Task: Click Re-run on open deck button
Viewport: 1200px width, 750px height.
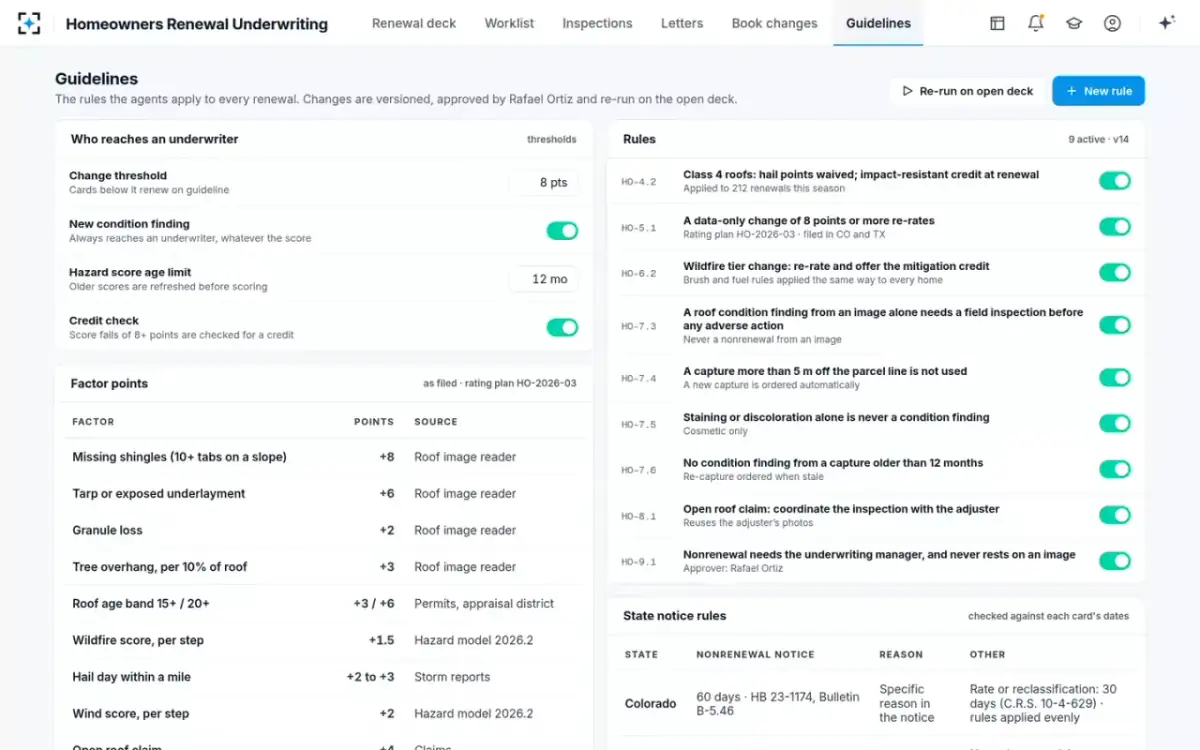Action: [x=967, y=91]
